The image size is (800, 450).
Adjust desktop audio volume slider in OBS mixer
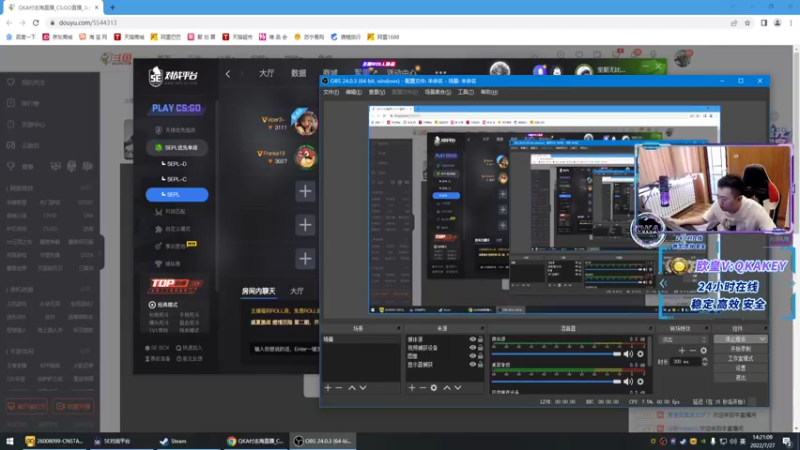click(556, 381)
